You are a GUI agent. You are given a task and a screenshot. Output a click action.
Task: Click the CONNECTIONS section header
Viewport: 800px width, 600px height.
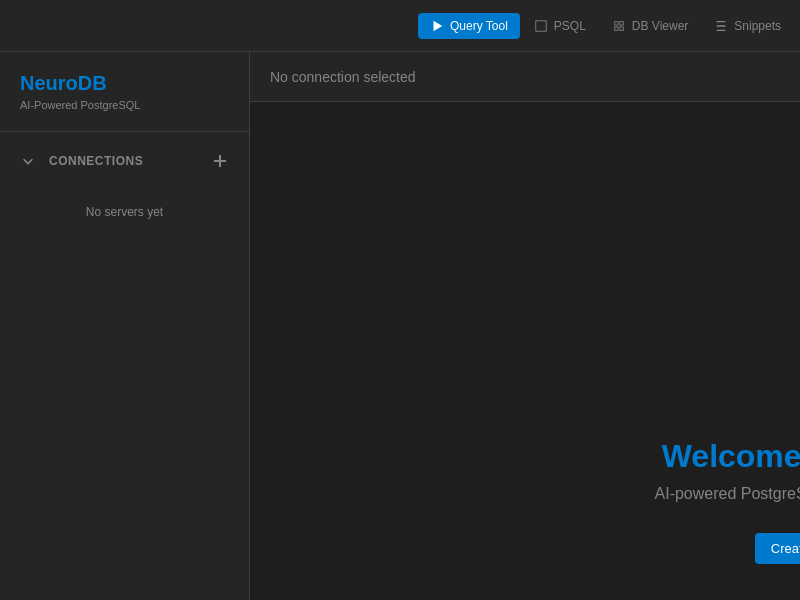96,161
